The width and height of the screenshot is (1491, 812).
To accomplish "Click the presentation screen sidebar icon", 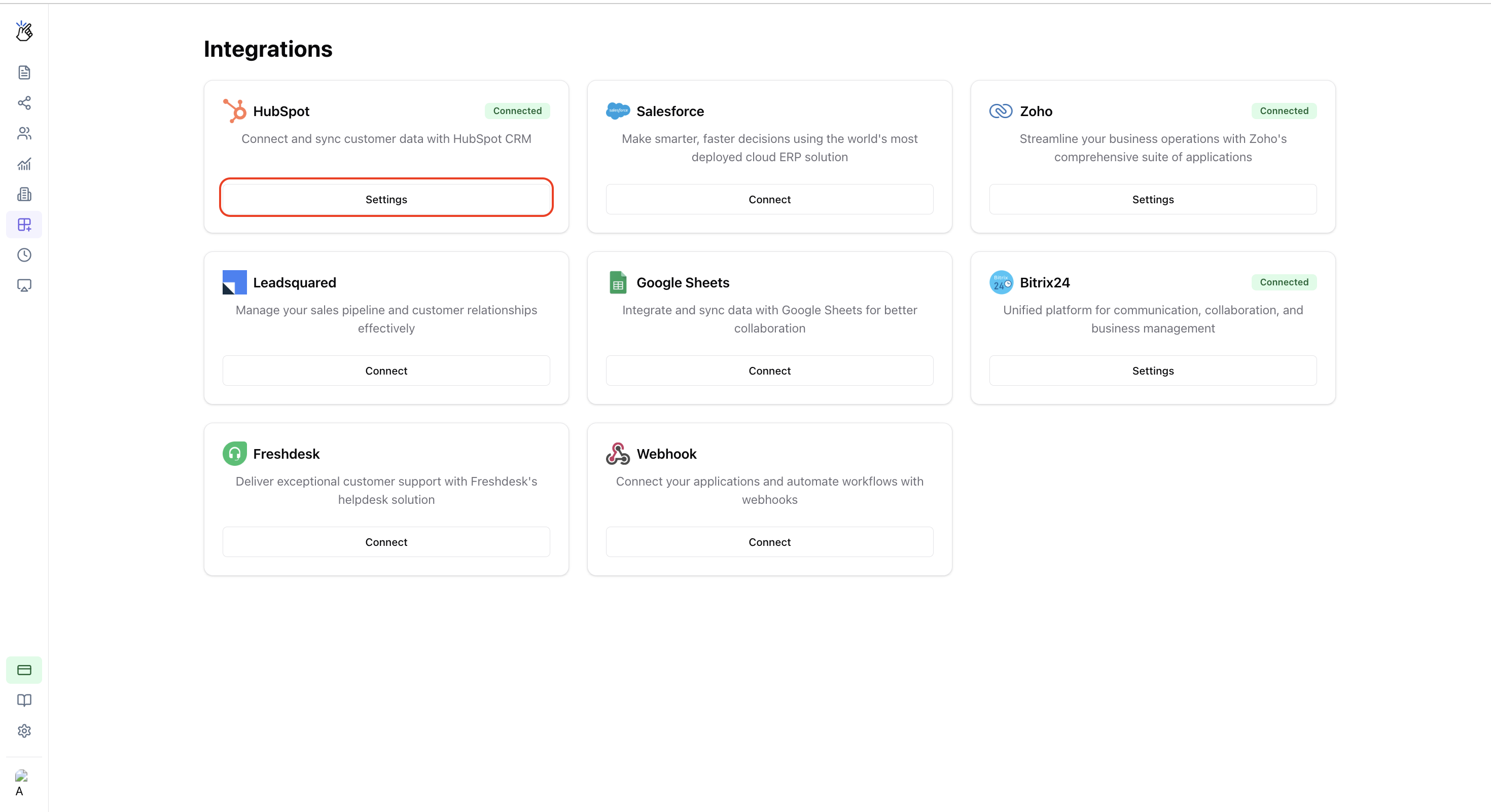I will [x=24, y=286].
